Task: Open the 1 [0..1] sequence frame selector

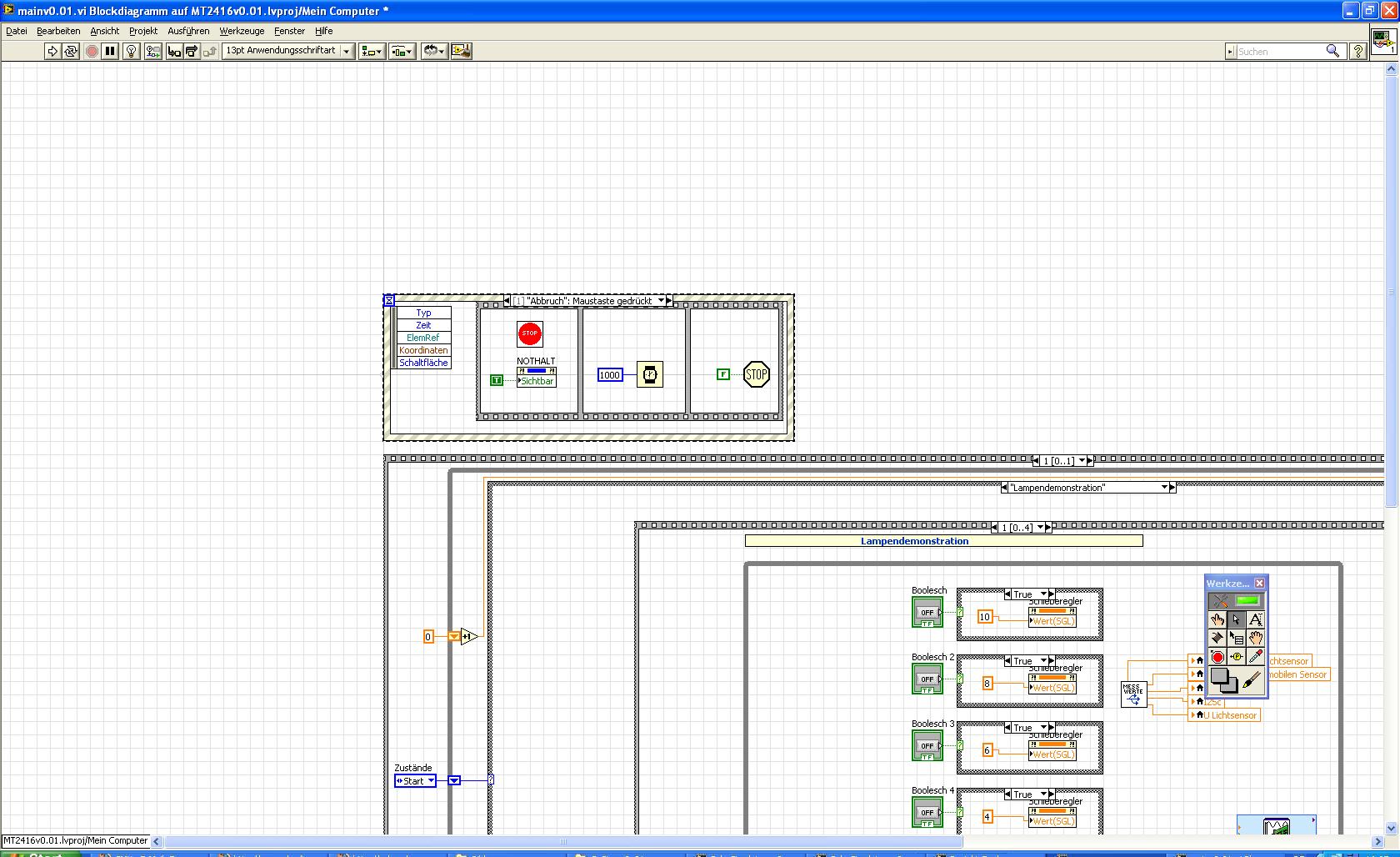Action: (1062, 461)
